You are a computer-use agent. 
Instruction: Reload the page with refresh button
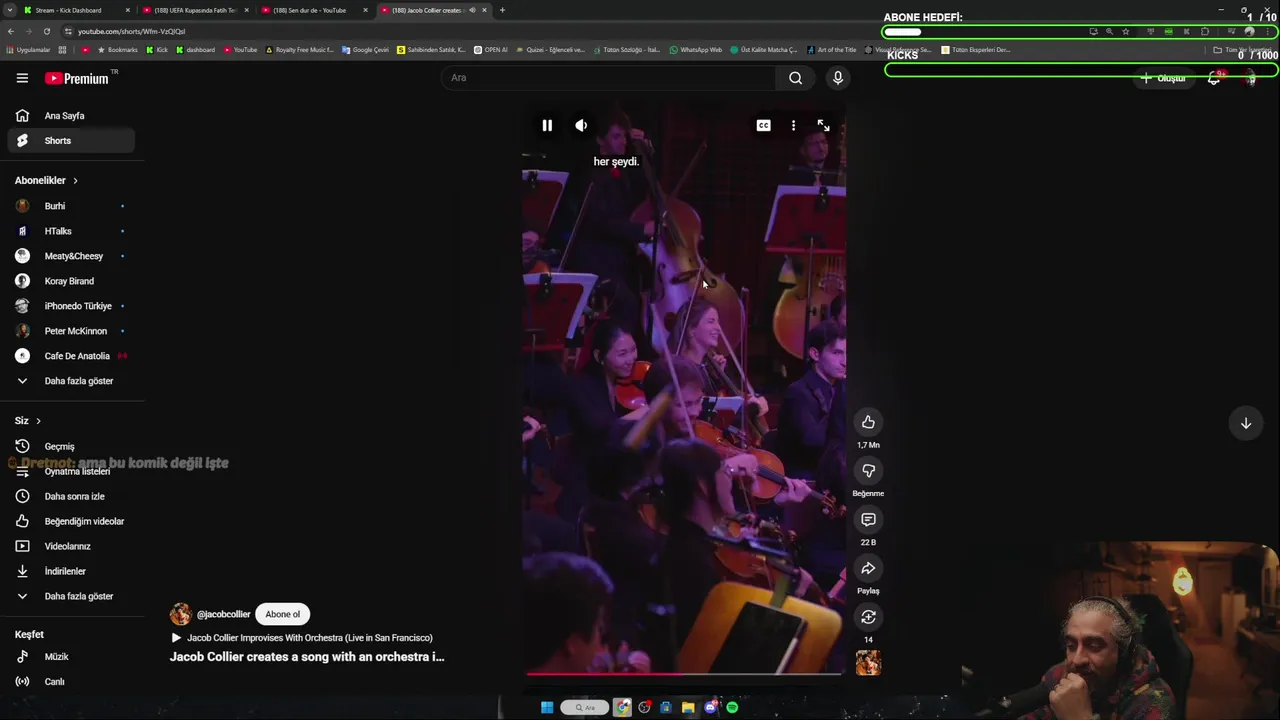46,31
